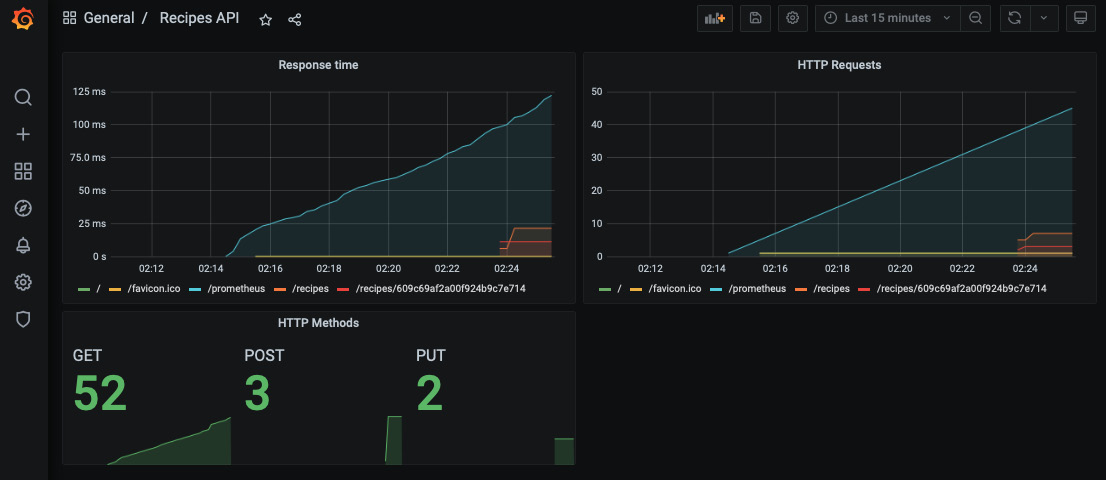Click the POST stat value 3
The height and width of the screenshot is (480, 1106).
point(257,393)
